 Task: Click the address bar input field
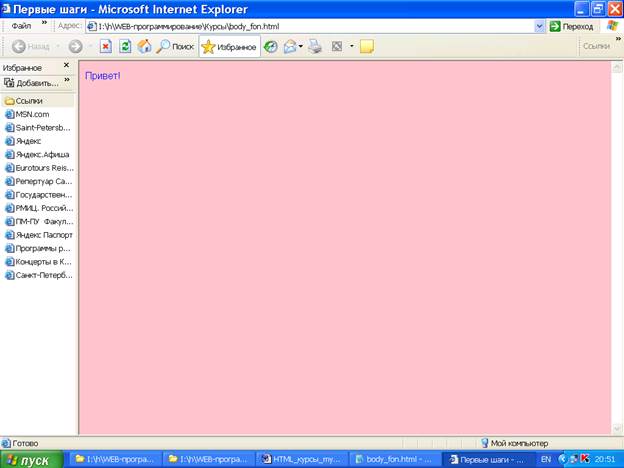(310, 27)
